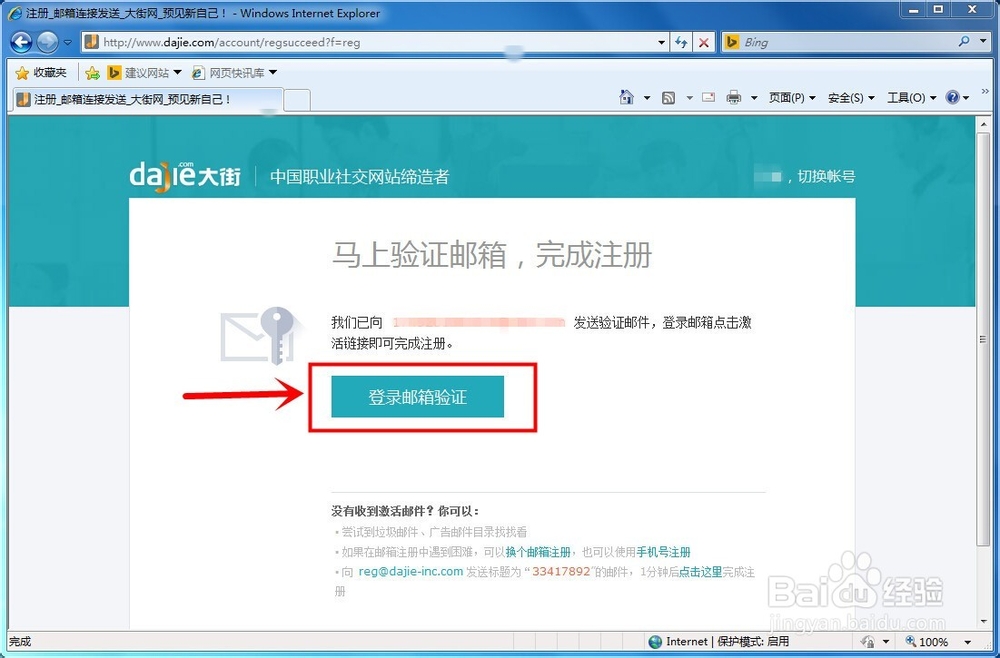This screenshot has width=1000, height=658.
Task: Open the search provider dropdown arrow
Action: click(x=983, y=41)
